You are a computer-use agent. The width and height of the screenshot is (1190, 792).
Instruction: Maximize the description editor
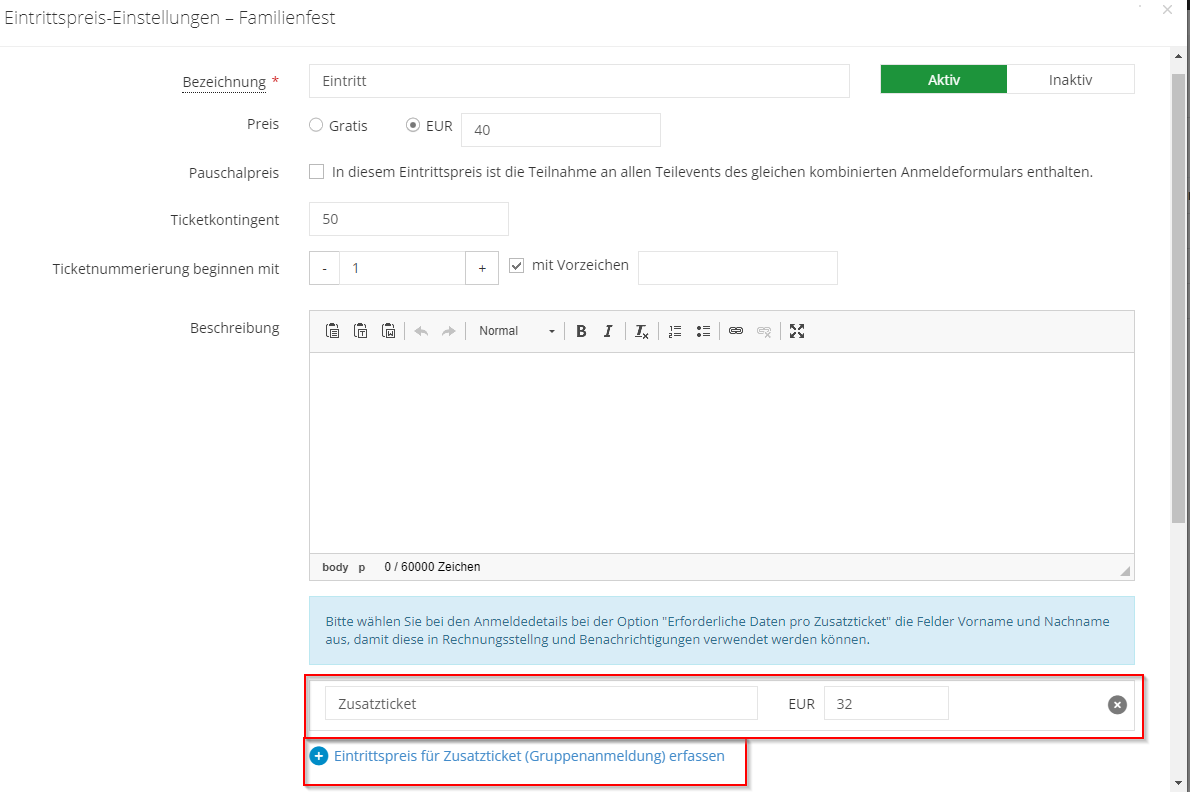797,331
